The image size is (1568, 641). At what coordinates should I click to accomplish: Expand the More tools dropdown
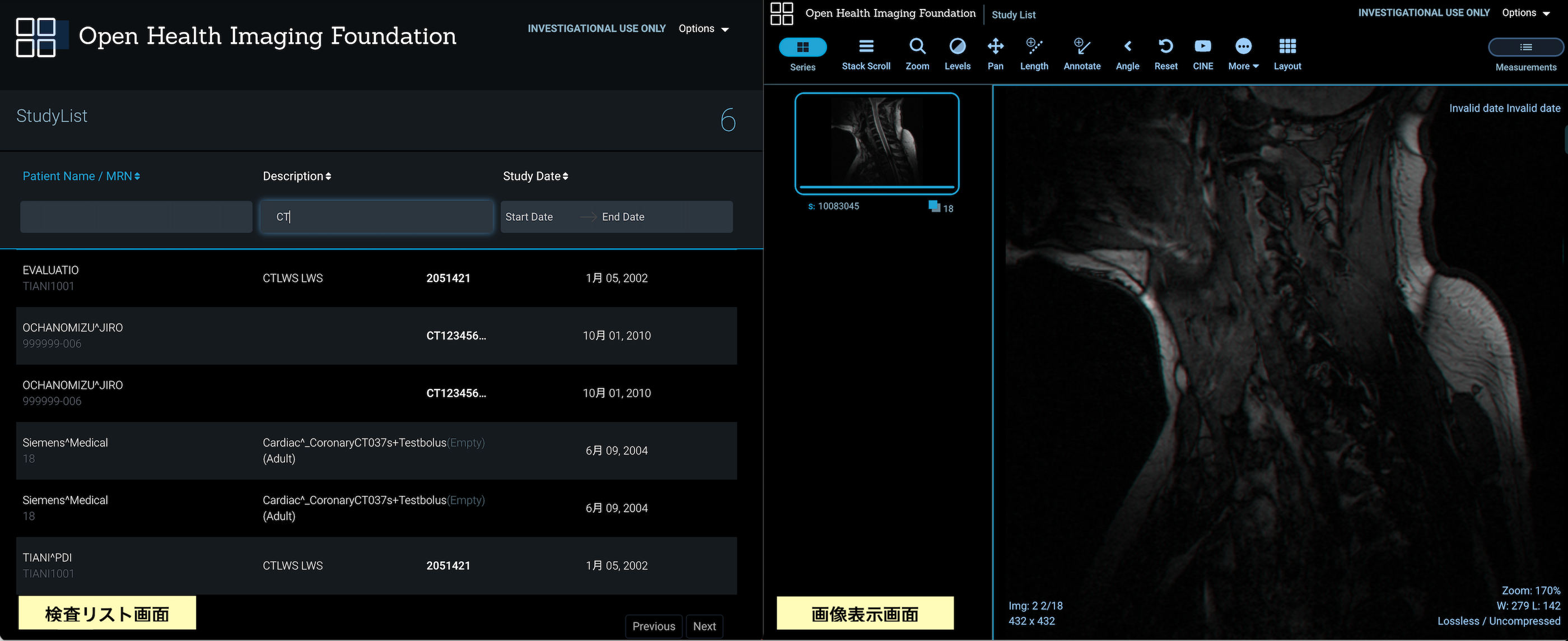pos(1243,54)
